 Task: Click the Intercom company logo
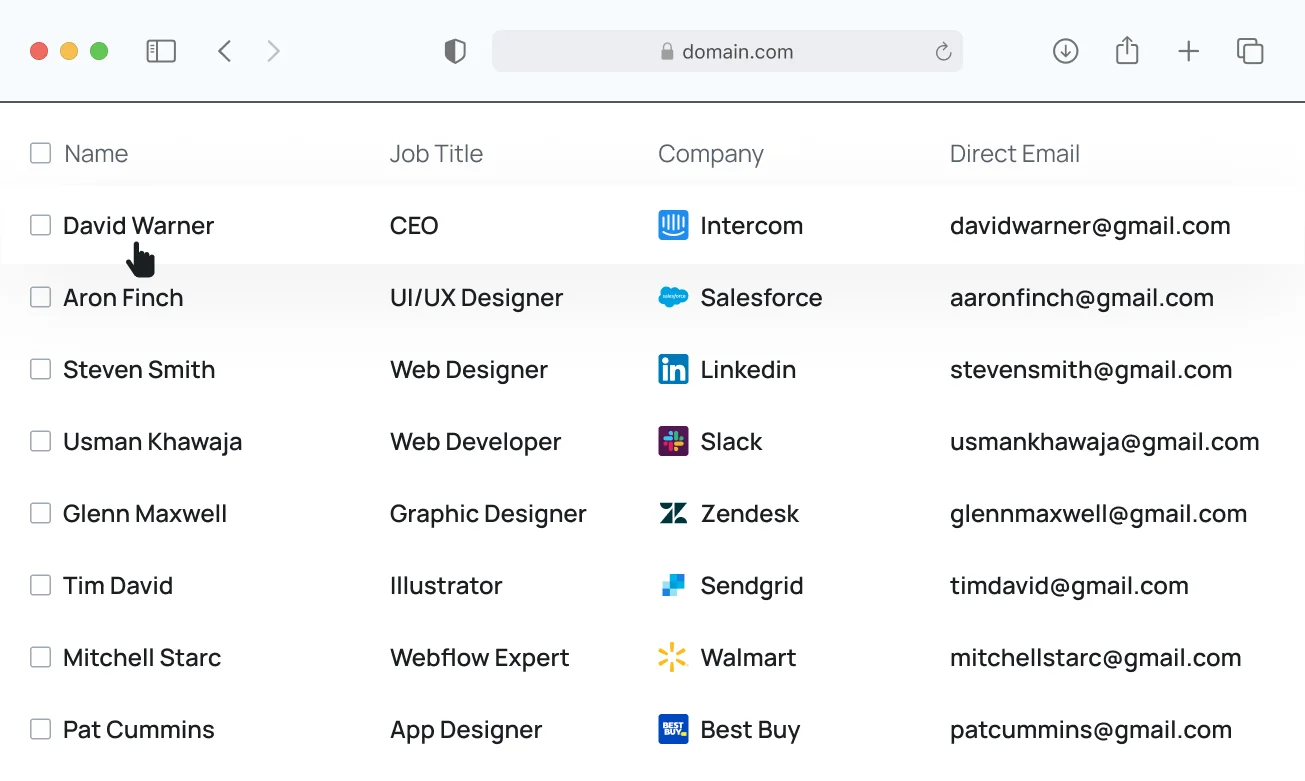673,226
